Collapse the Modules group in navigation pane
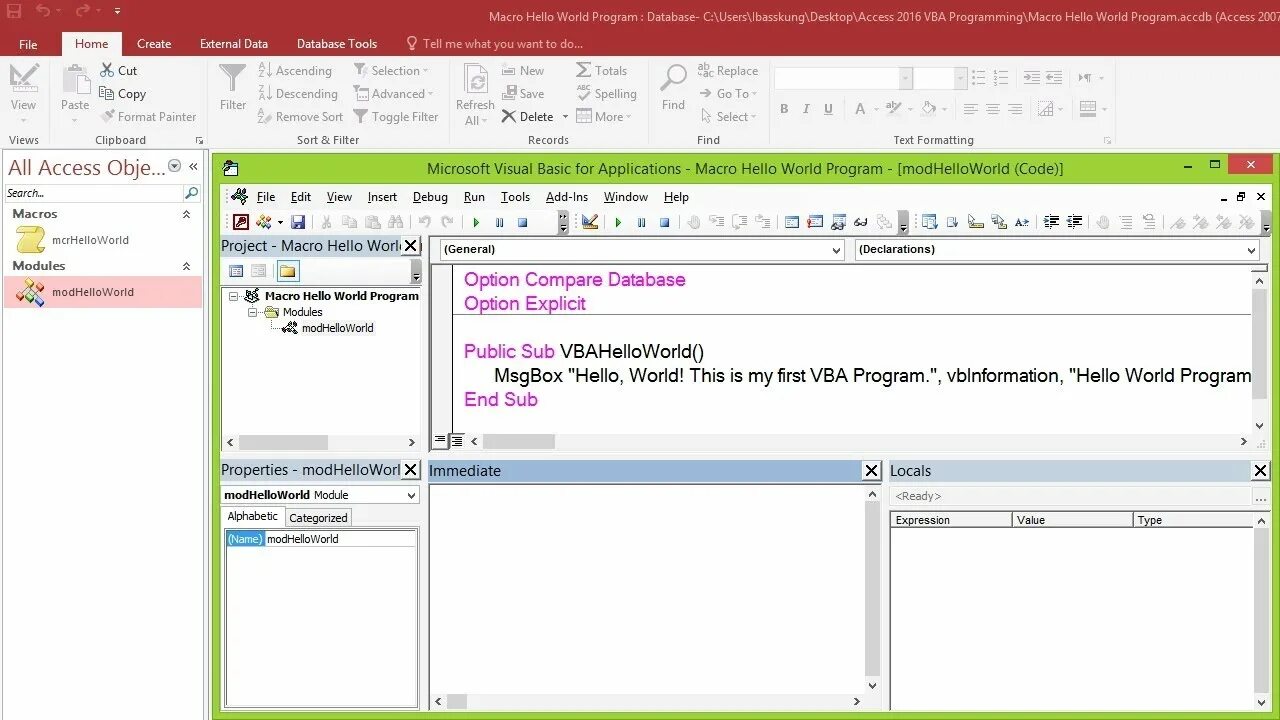1280x720 pixels. point(186,266)
